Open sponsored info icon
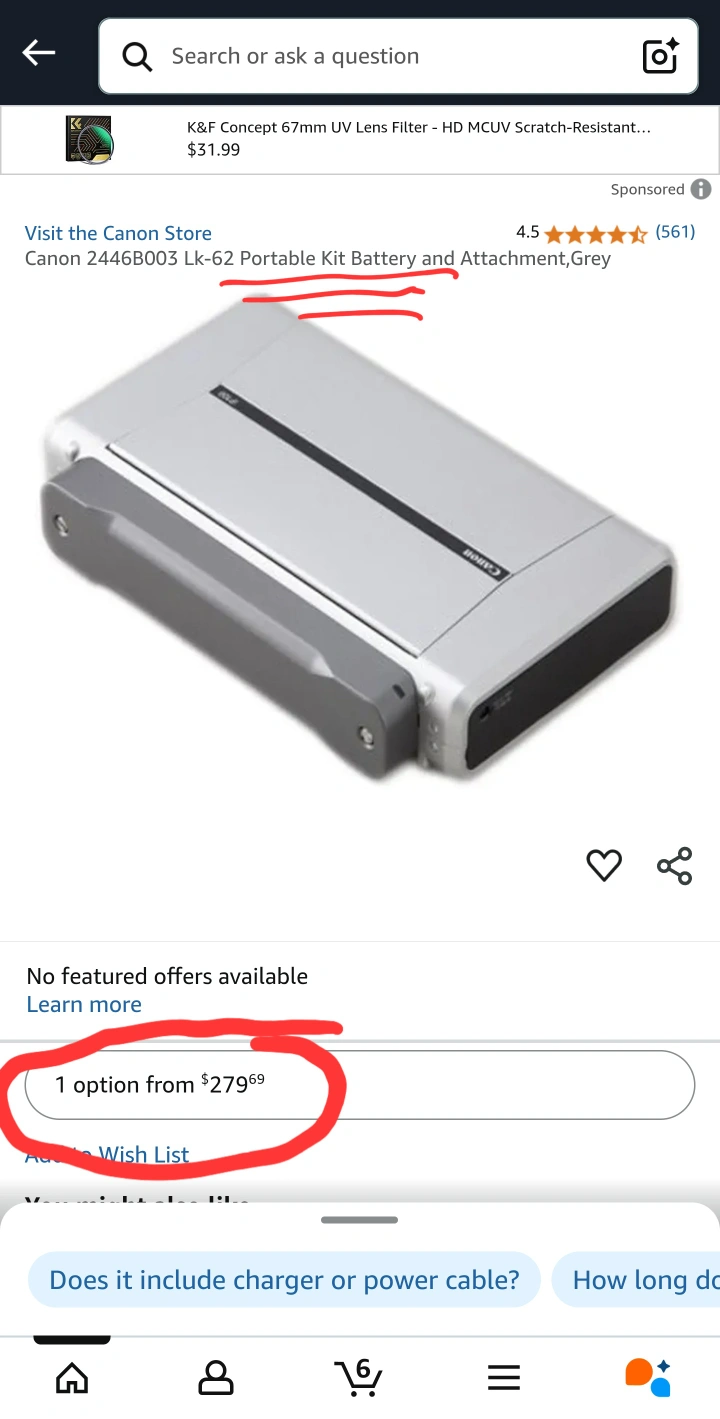Image resolution: width=720 pixels, height=1419 pixels. click(x=701, y=189)
